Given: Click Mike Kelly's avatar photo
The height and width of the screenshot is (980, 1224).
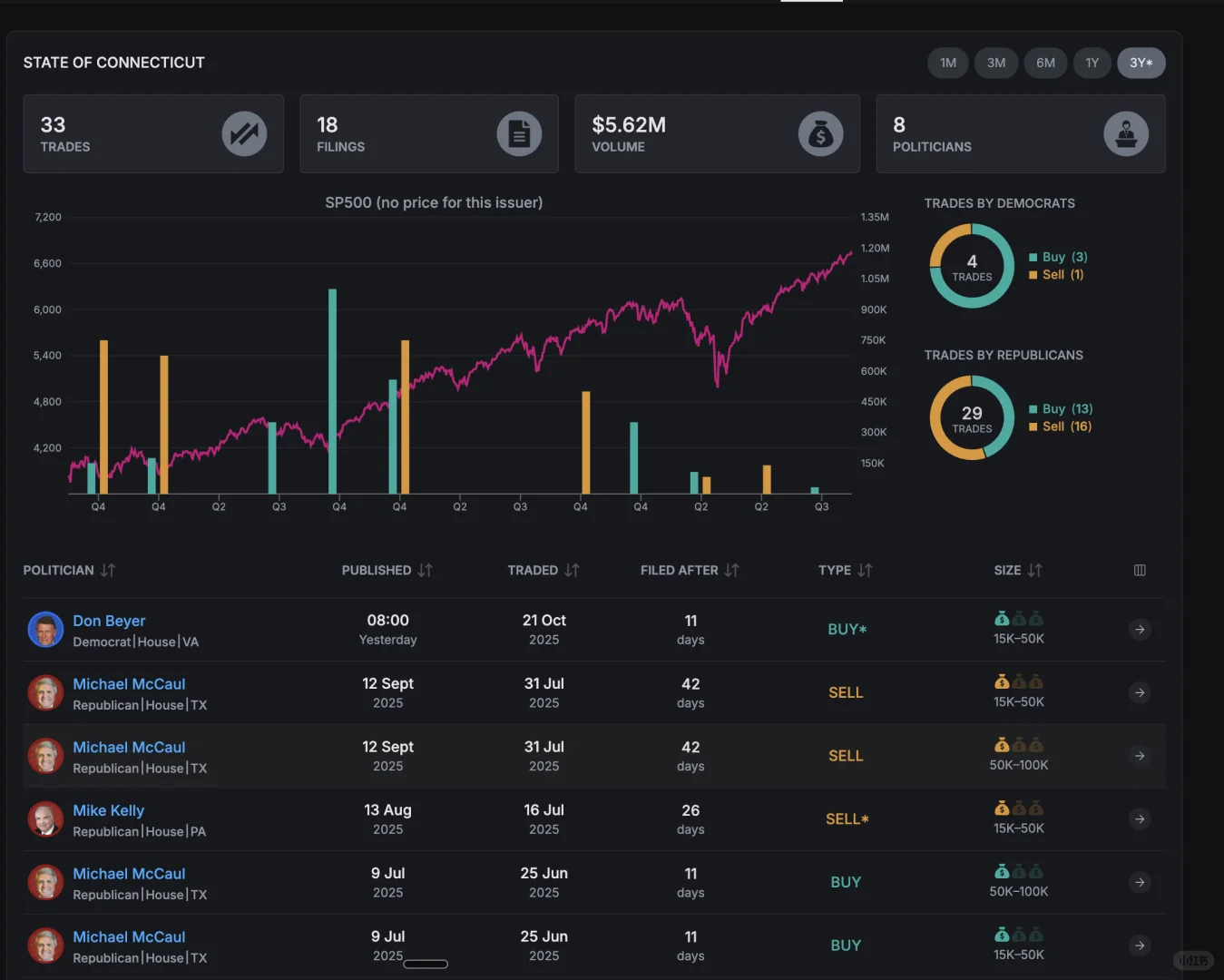Looking at the screenshot, I should click(45, 819).
